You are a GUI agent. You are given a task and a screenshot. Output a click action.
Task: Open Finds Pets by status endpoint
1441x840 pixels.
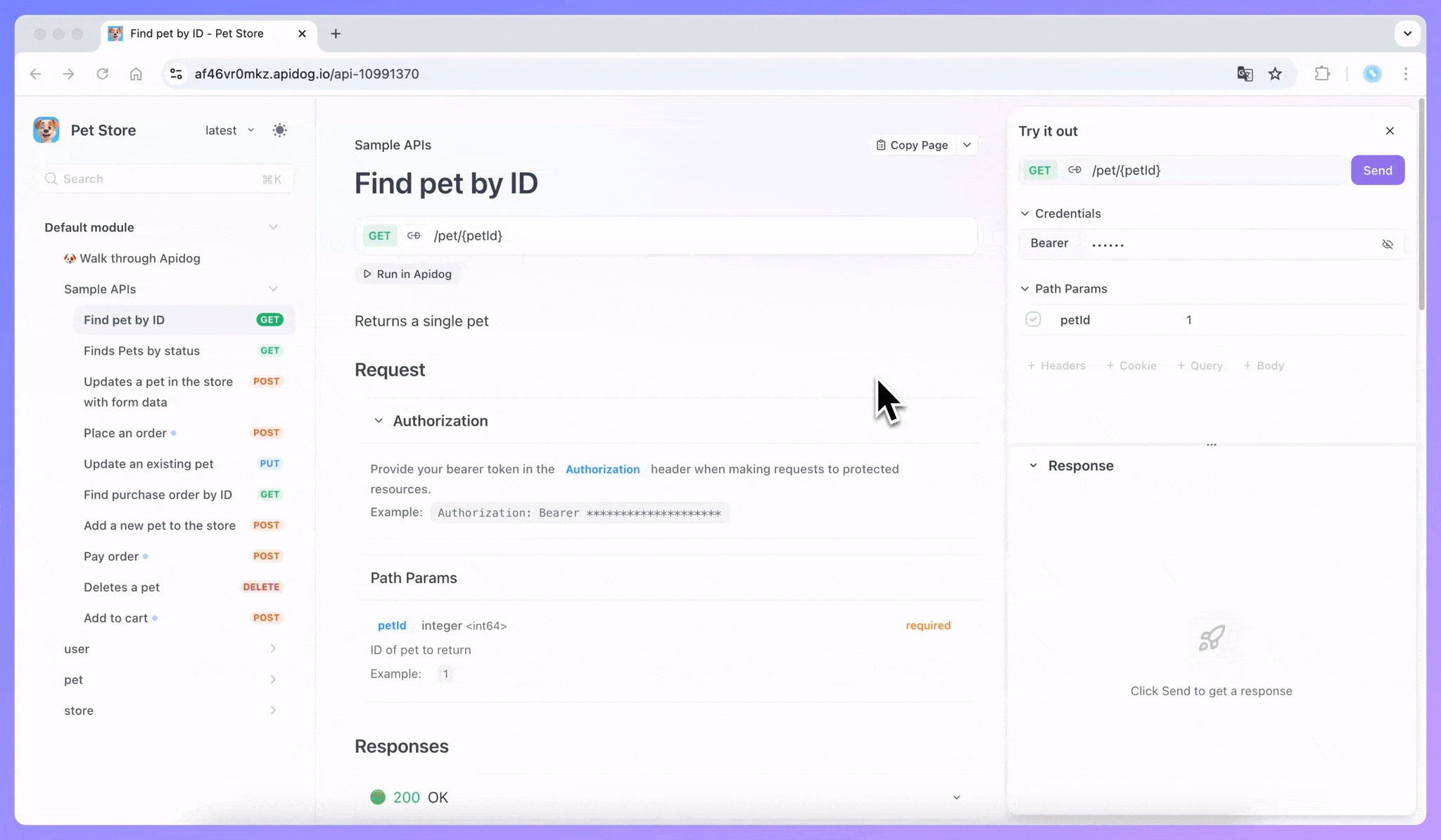[x=141, y=350]
